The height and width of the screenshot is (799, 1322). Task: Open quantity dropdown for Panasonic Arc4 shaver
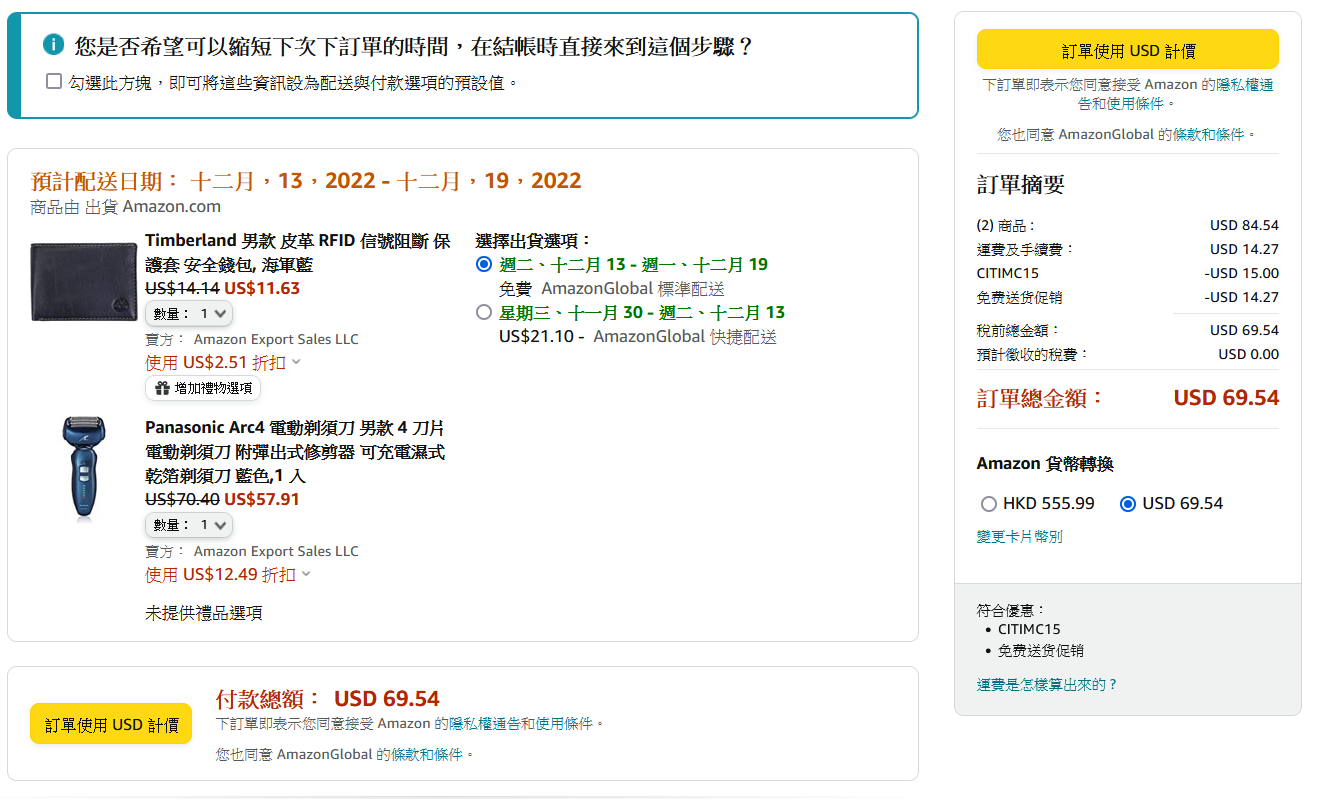click(x=189, y=525)
